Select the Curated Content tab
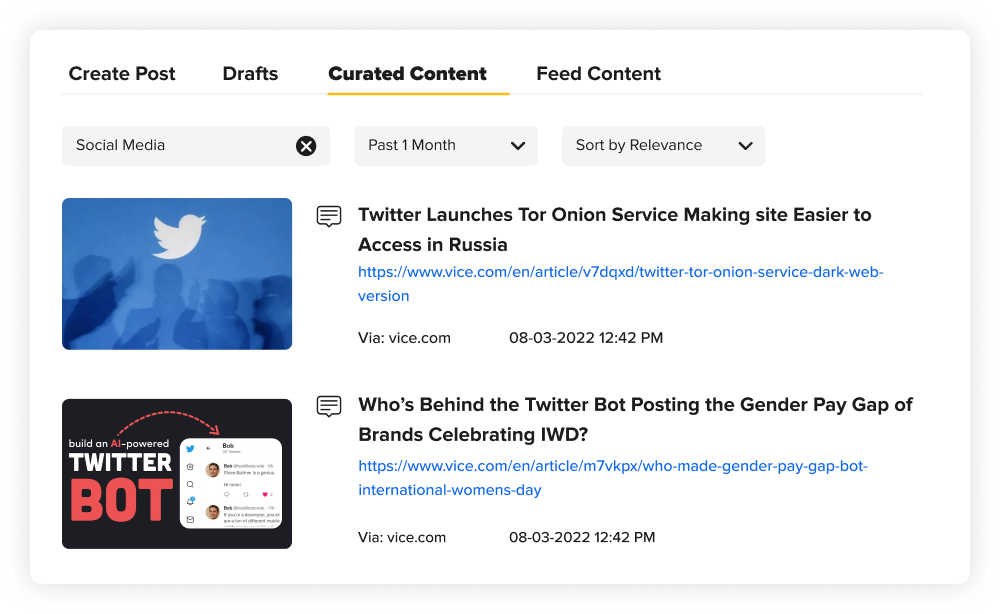 coord(408,74)
